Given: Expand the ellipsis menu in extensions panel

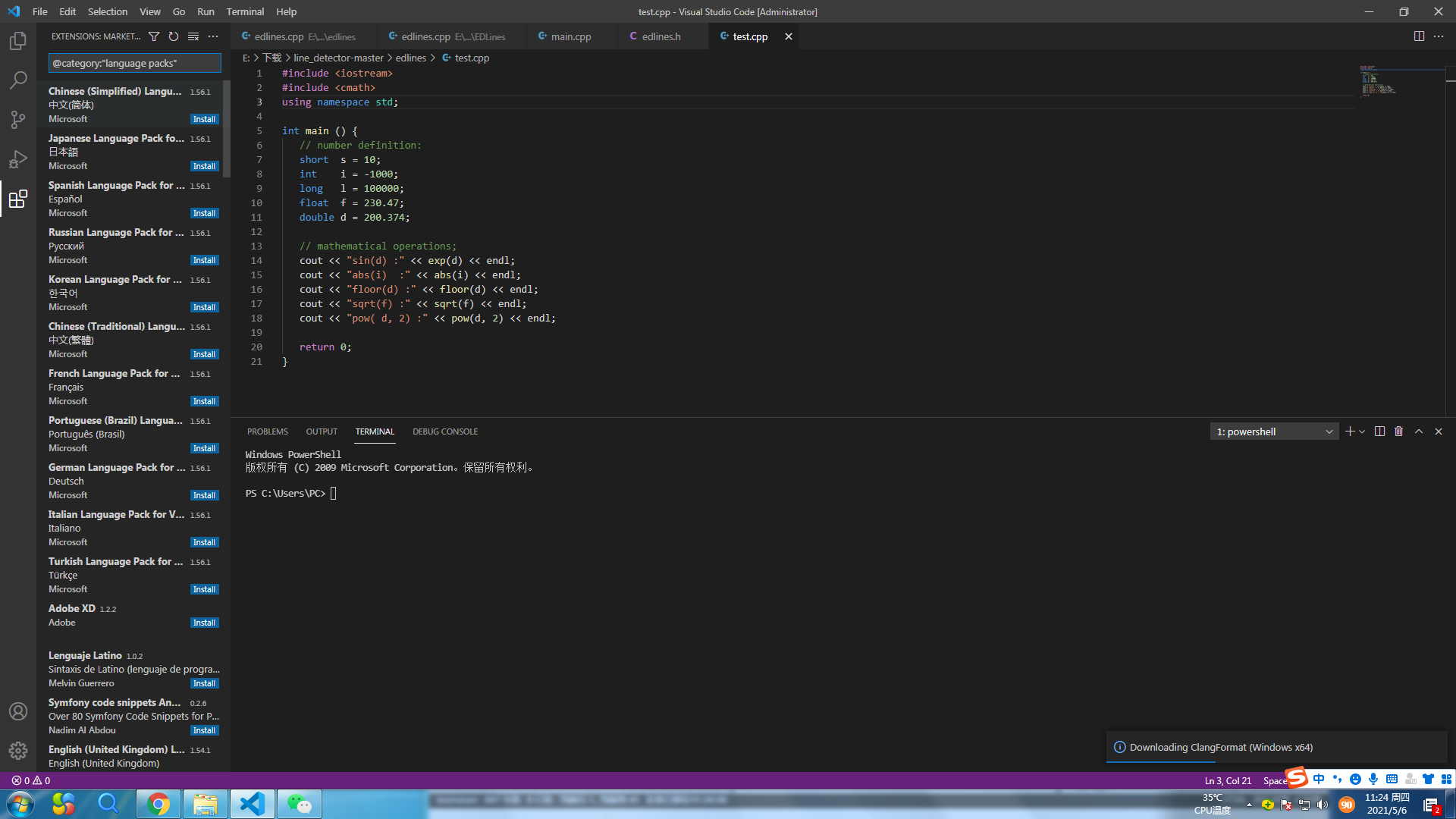Looking at the screenshot, I should (213, 36).
